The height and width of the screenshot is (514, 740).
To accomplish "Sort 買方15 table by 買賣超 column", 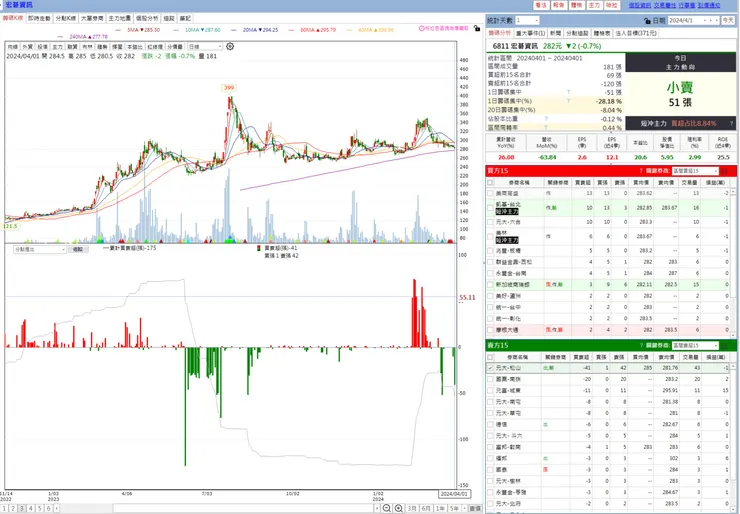I will coord(582,183).
